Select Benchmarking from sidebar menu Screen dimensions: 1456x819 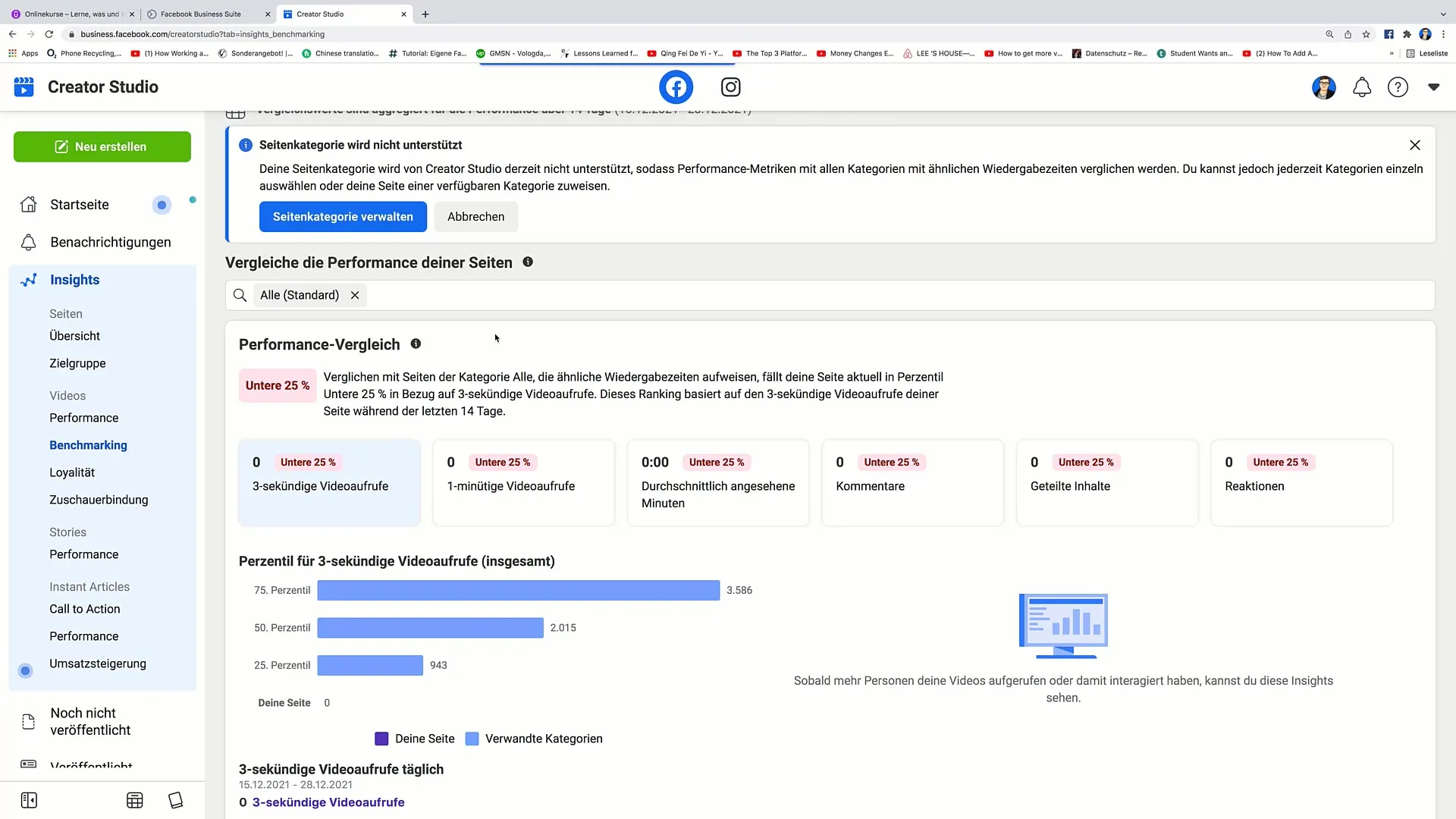click(x=88, y=444)
